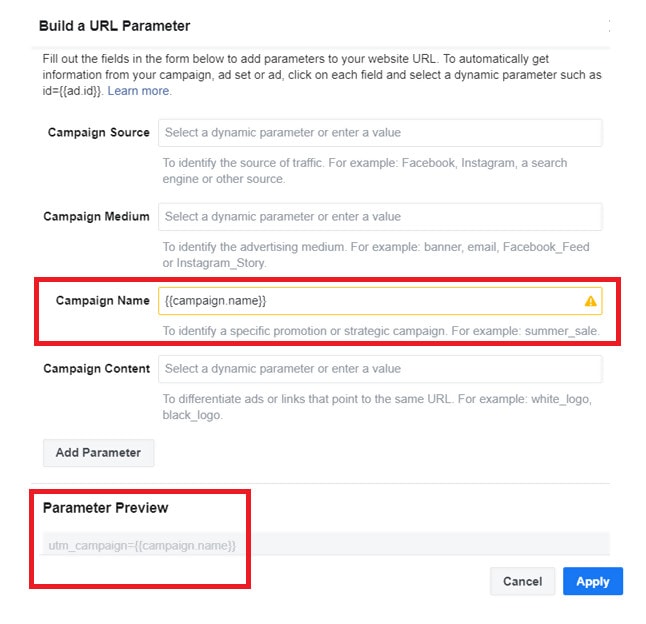Click the Campaign Name field containing {{campaign.name}}
This screenshot has height=624, width=646.
(x=370, y=301)
